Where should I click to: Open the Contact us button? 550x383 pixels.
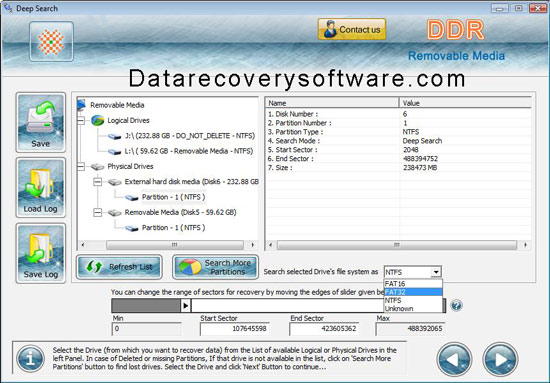pyautogui.click(x=352, y=29)
